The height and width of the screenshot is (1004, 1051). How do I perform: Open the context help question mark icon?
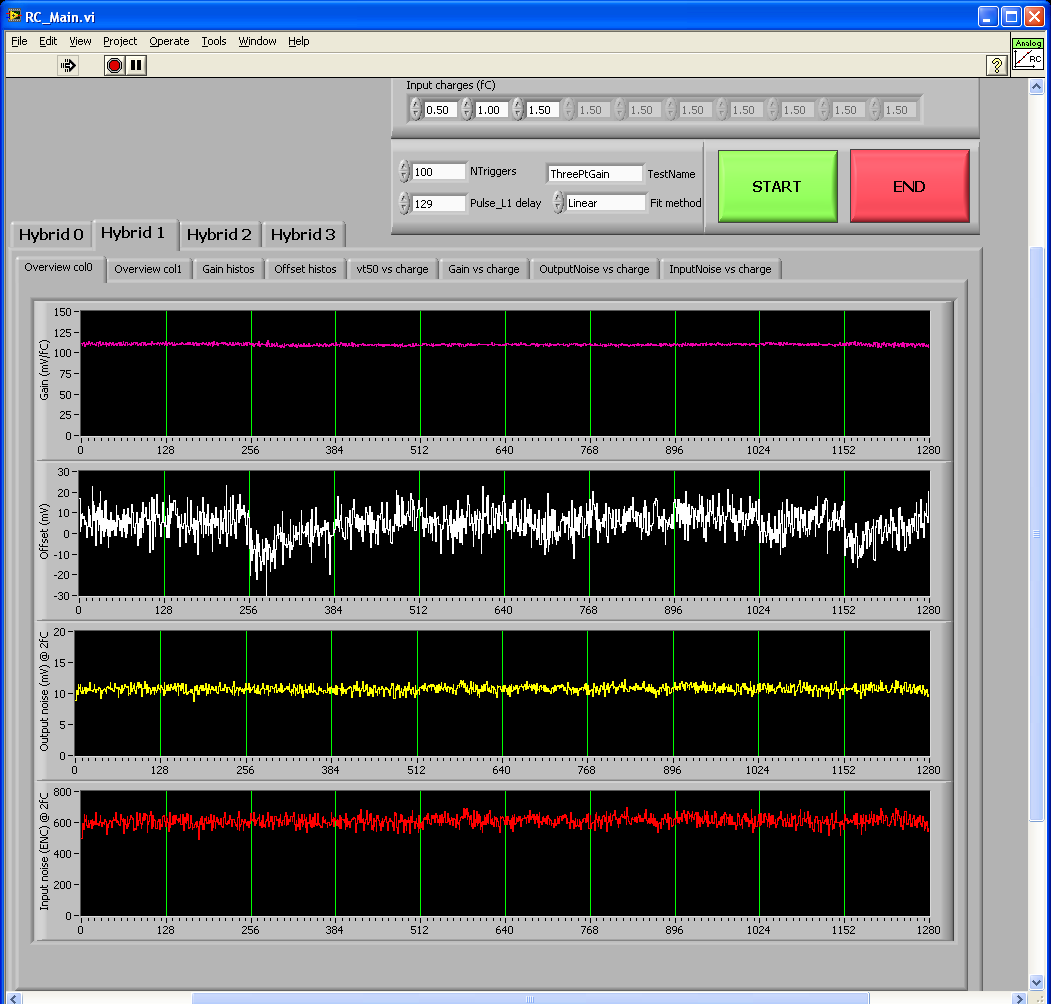coord(996,66)
